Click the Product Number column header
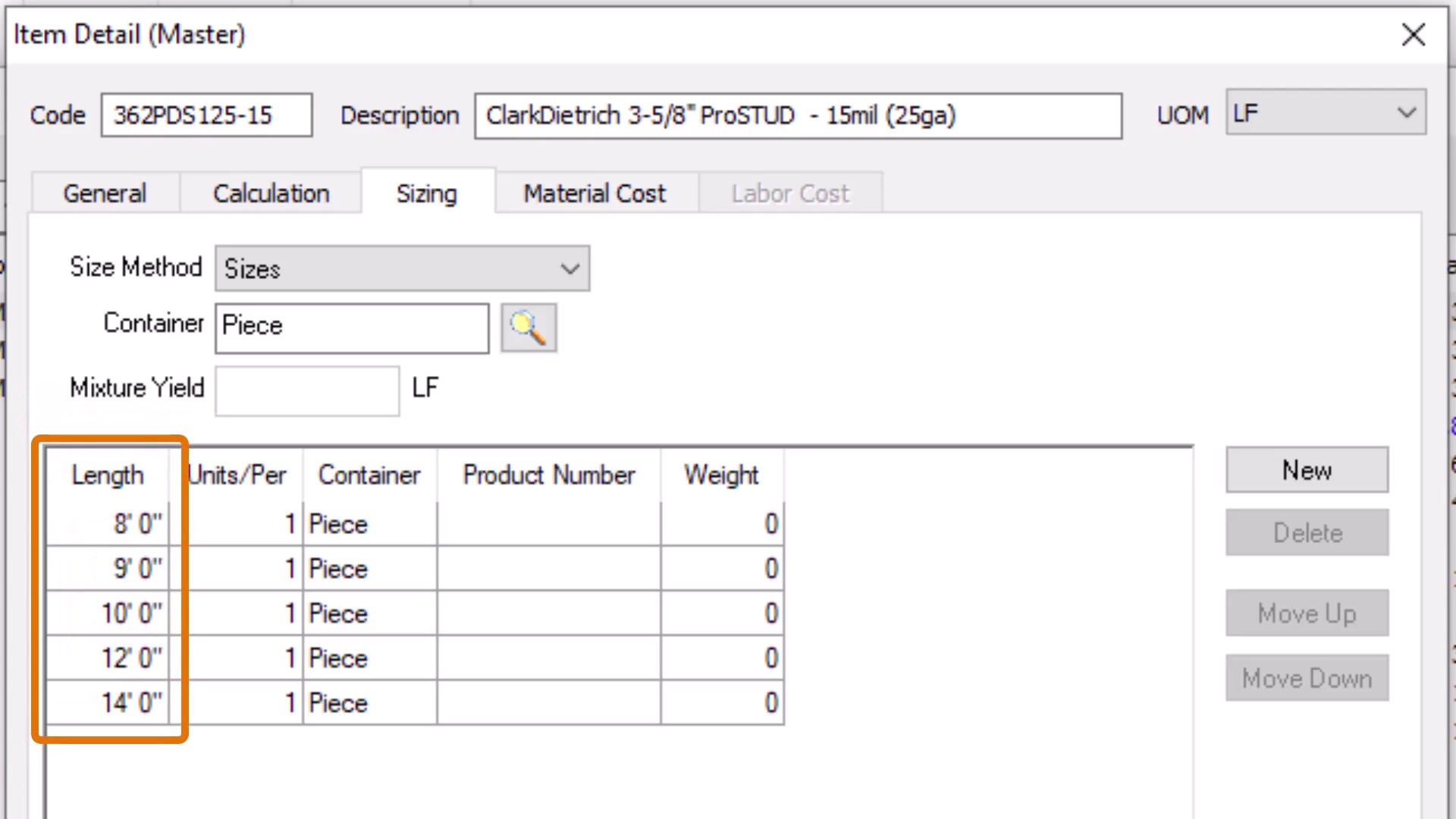The width and height of the screenshot is (1456, 819). (548, 475)
